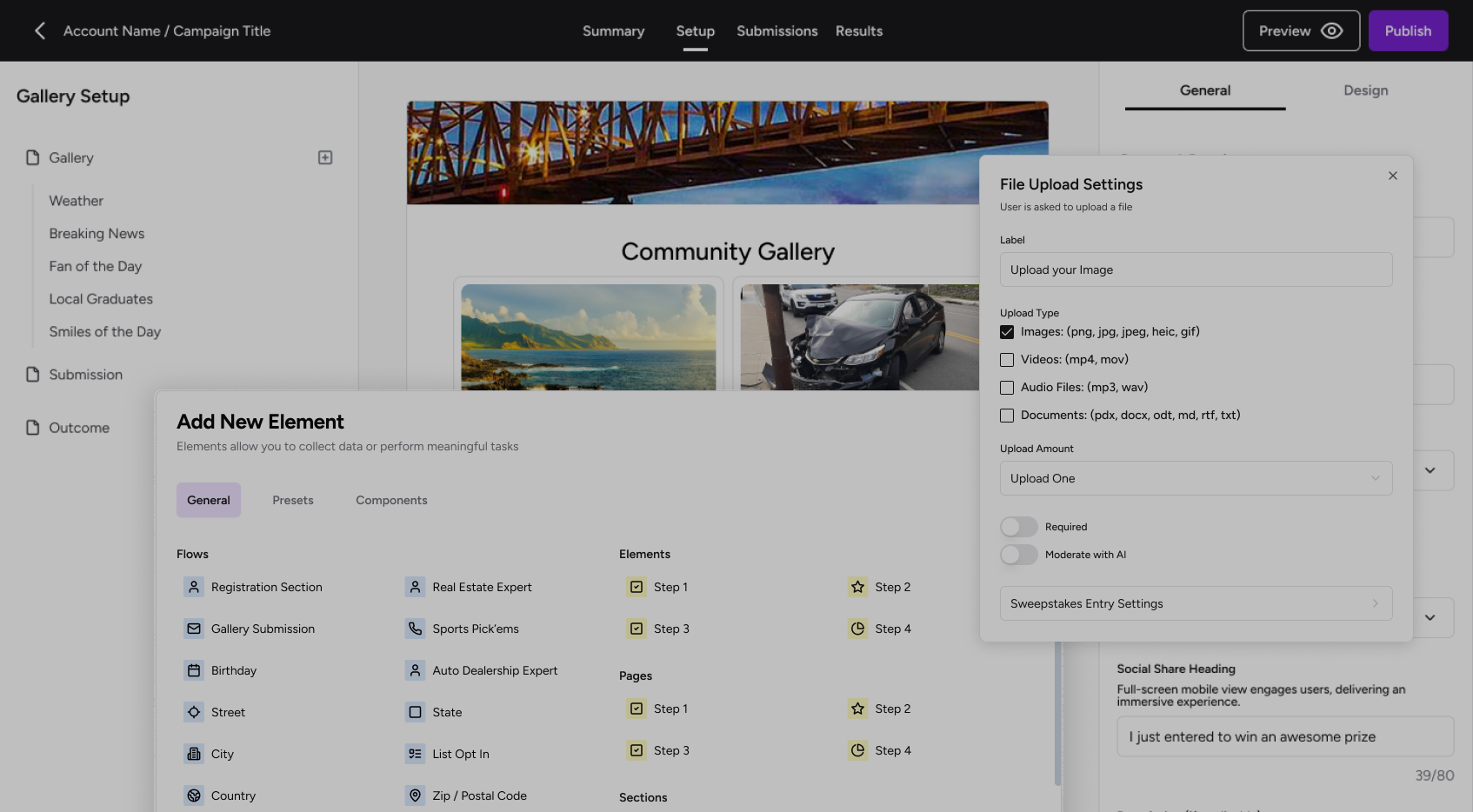
Task: Choose the Sports Pick'ems phone icon
Action: [x=415, y=629]
